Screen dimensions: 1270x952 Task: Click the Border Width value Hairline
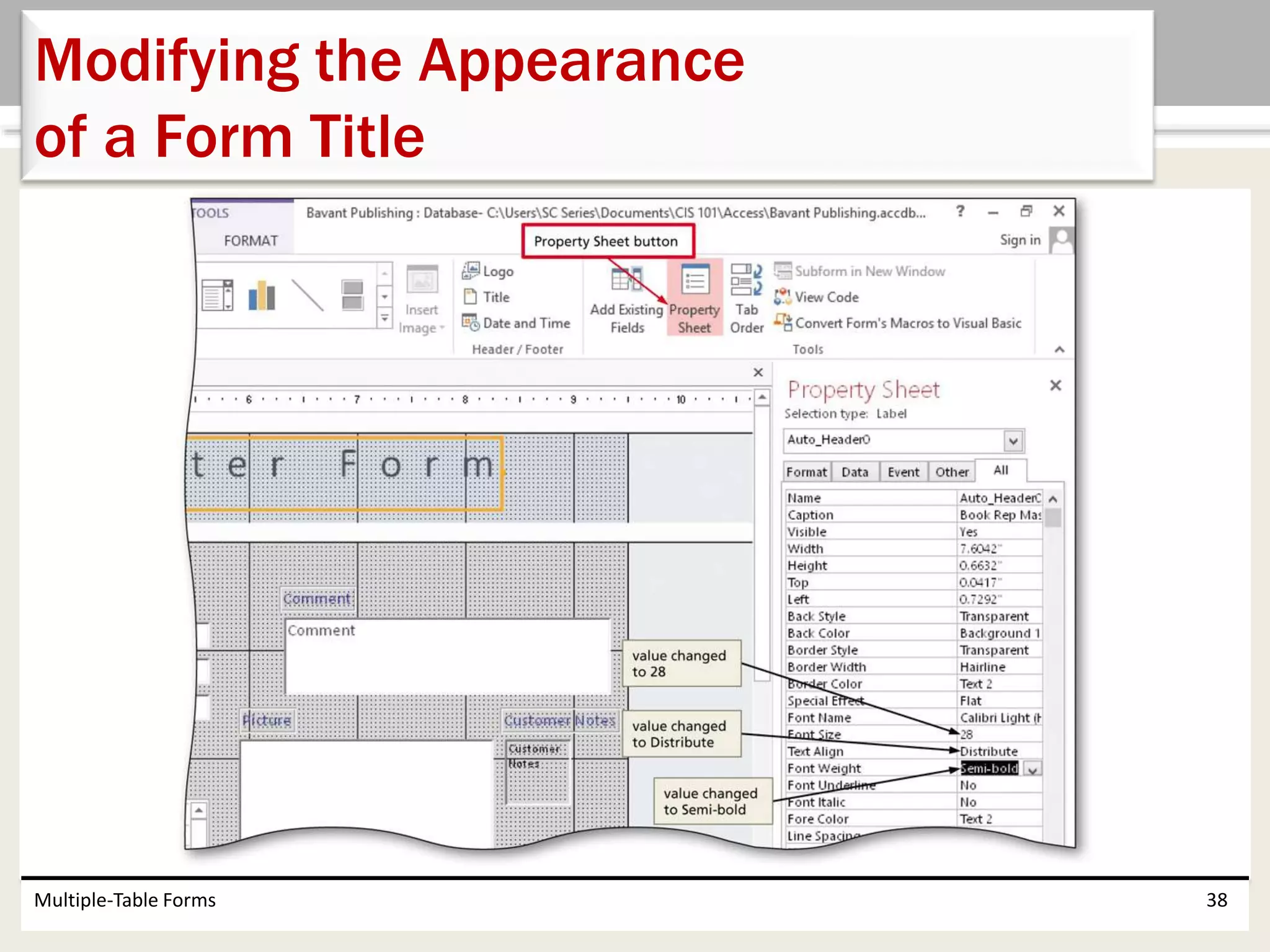pyautogui.click(x=1000, y=667)
